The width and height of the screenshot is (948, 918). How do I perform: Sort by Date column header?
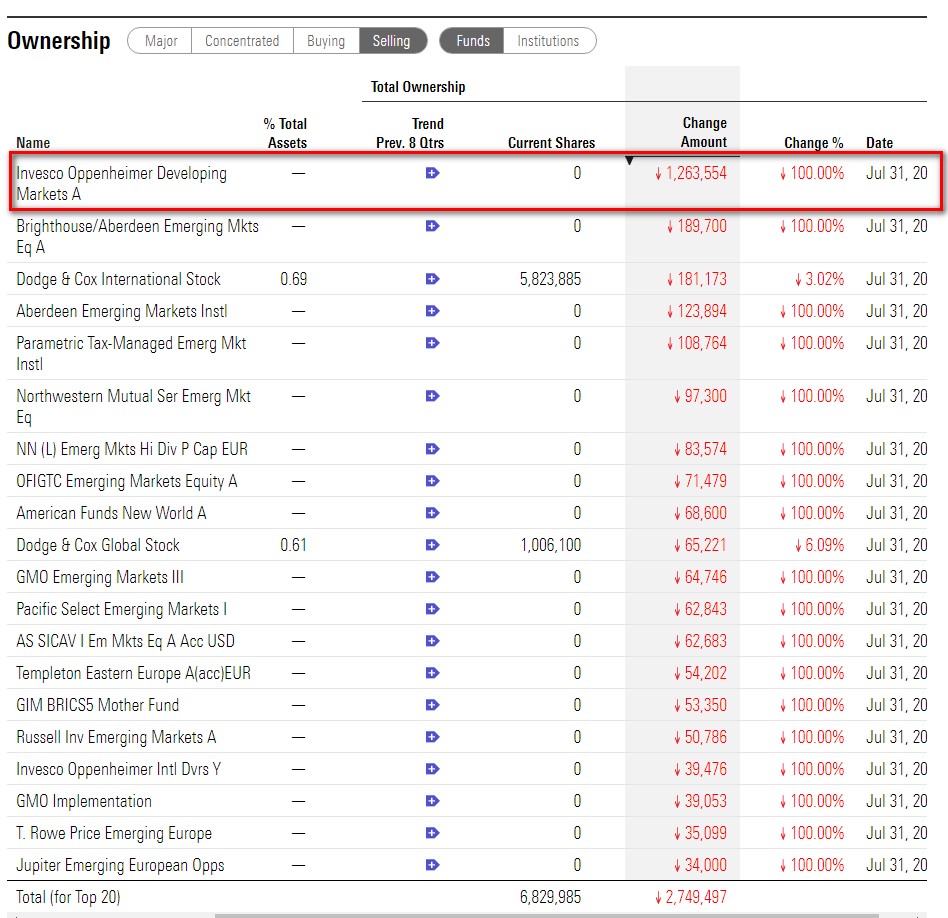coord(879,143)
